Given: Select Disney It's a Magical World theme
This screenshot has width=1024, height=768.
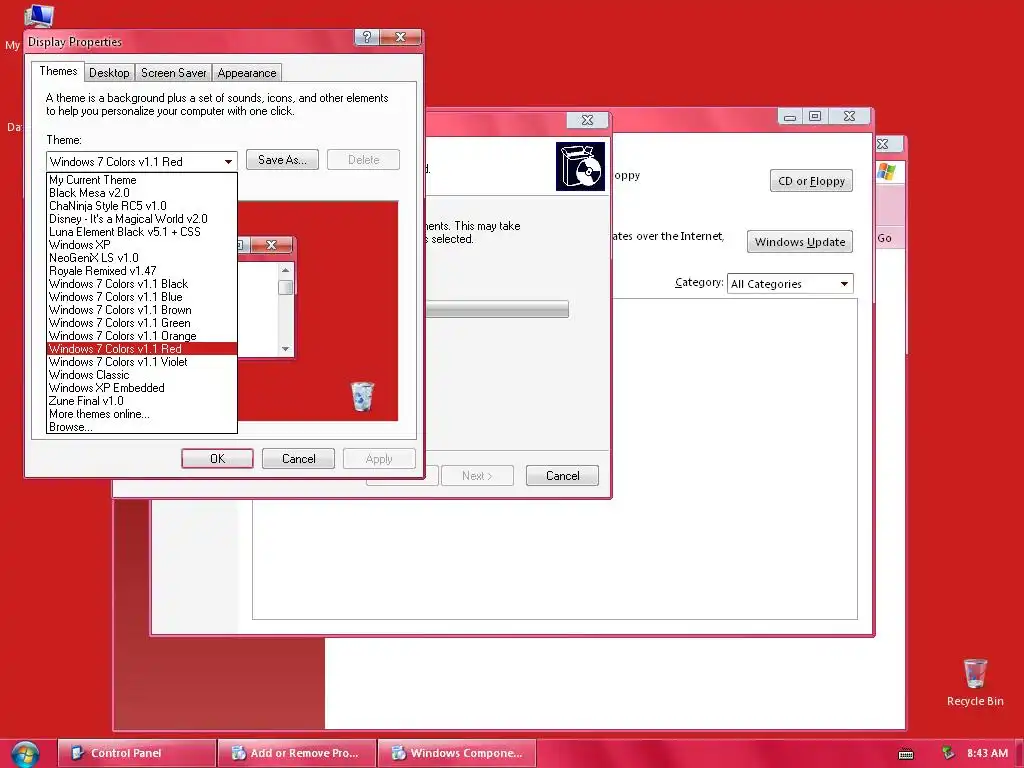Looking at the screenshot, I should (x=142, y=219).
